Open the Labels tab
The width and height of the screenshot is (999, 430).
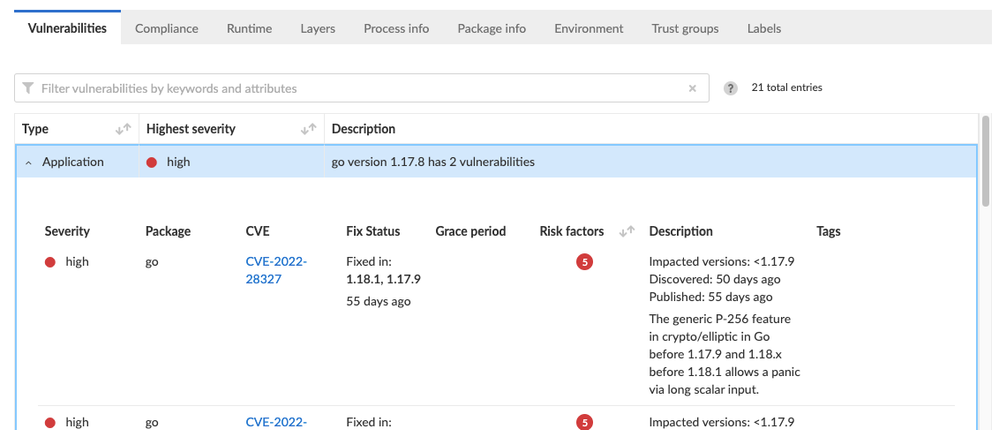[x=764, y=28]
